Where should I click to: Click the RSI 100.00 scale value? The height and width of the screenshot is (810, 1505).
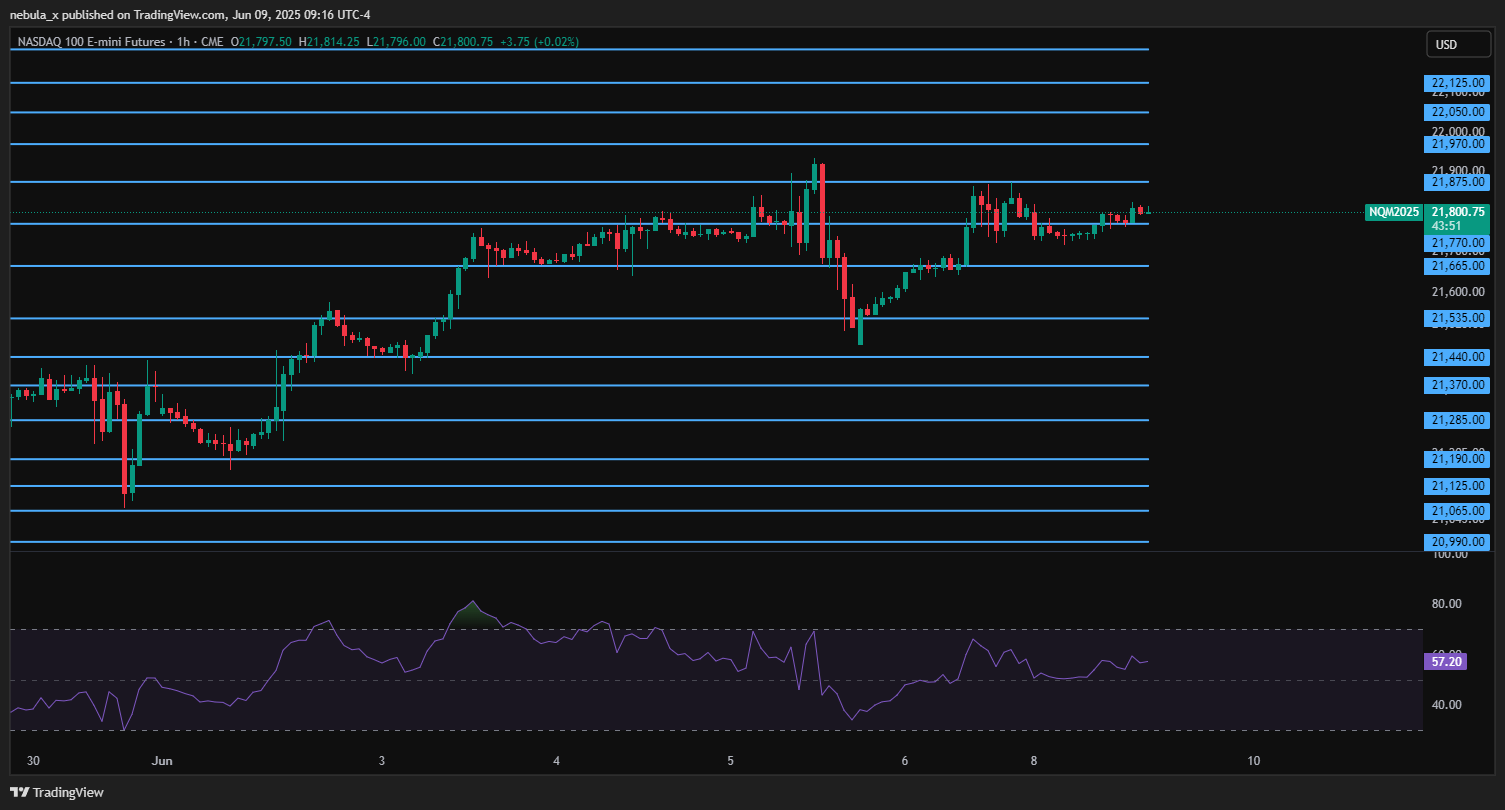coord(1450,554)
